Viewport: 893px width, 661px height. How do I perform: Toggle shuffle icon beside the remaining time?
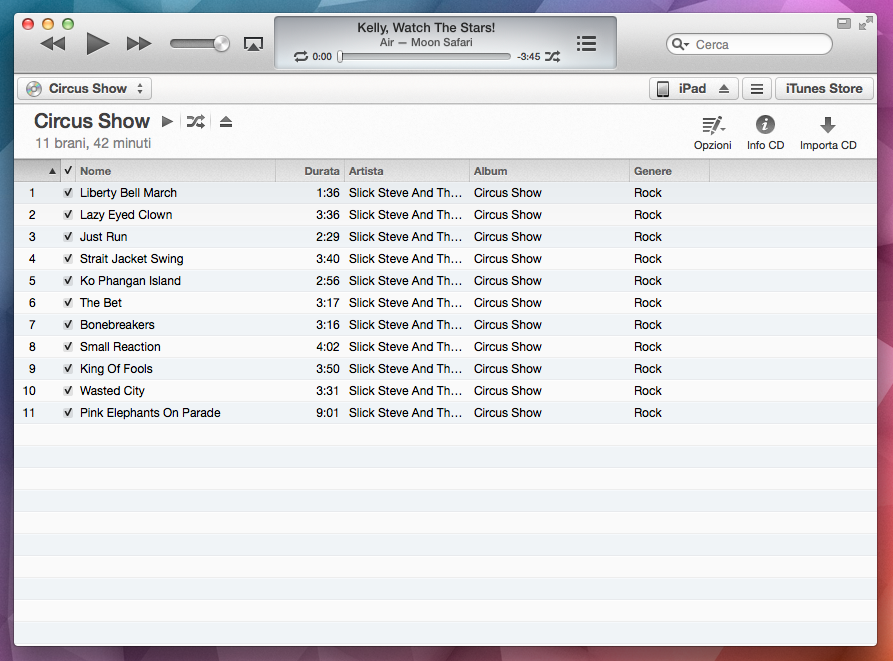(552, 56)
